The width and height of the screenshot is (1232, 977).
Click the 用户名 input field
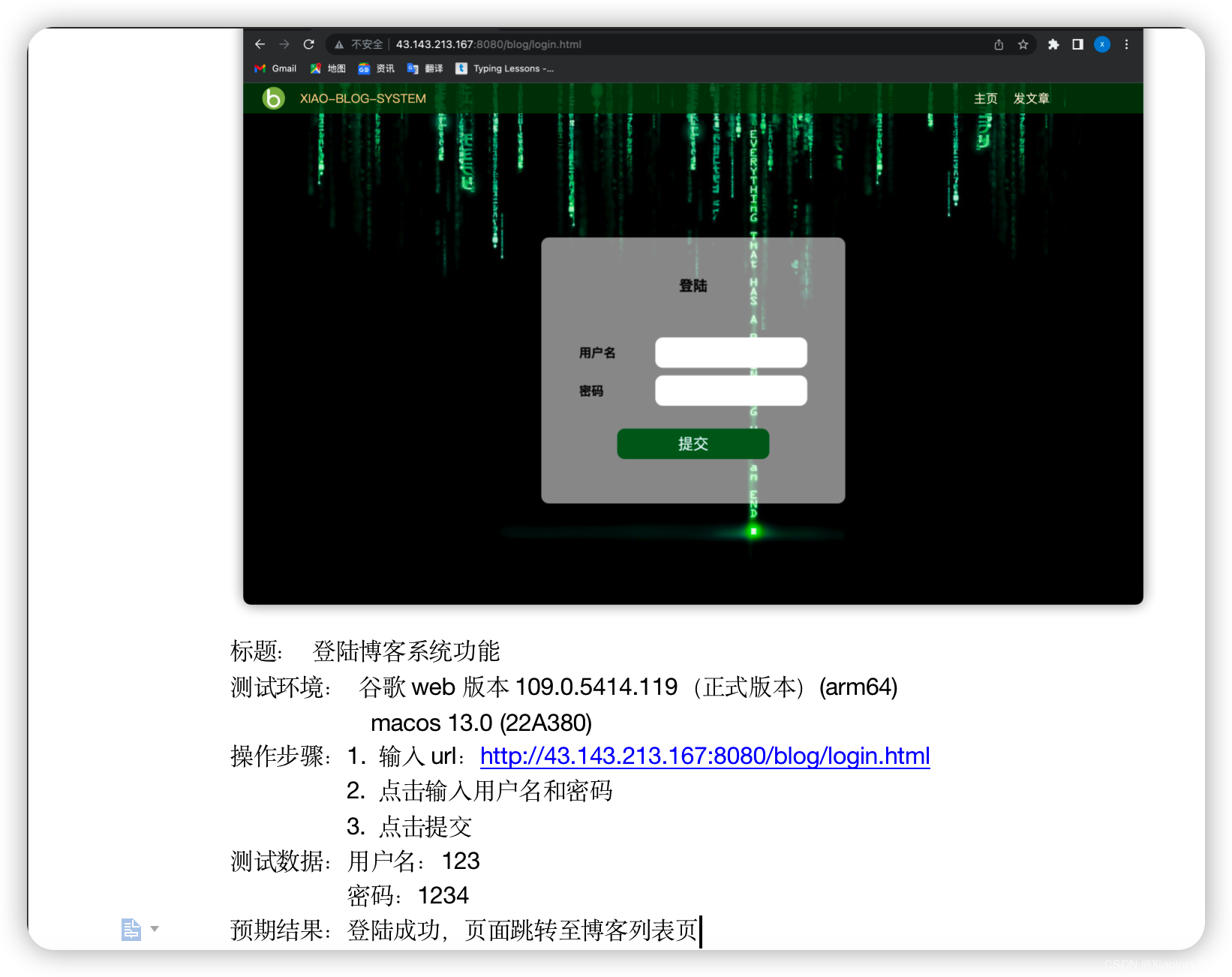click(x=731, y=353)
